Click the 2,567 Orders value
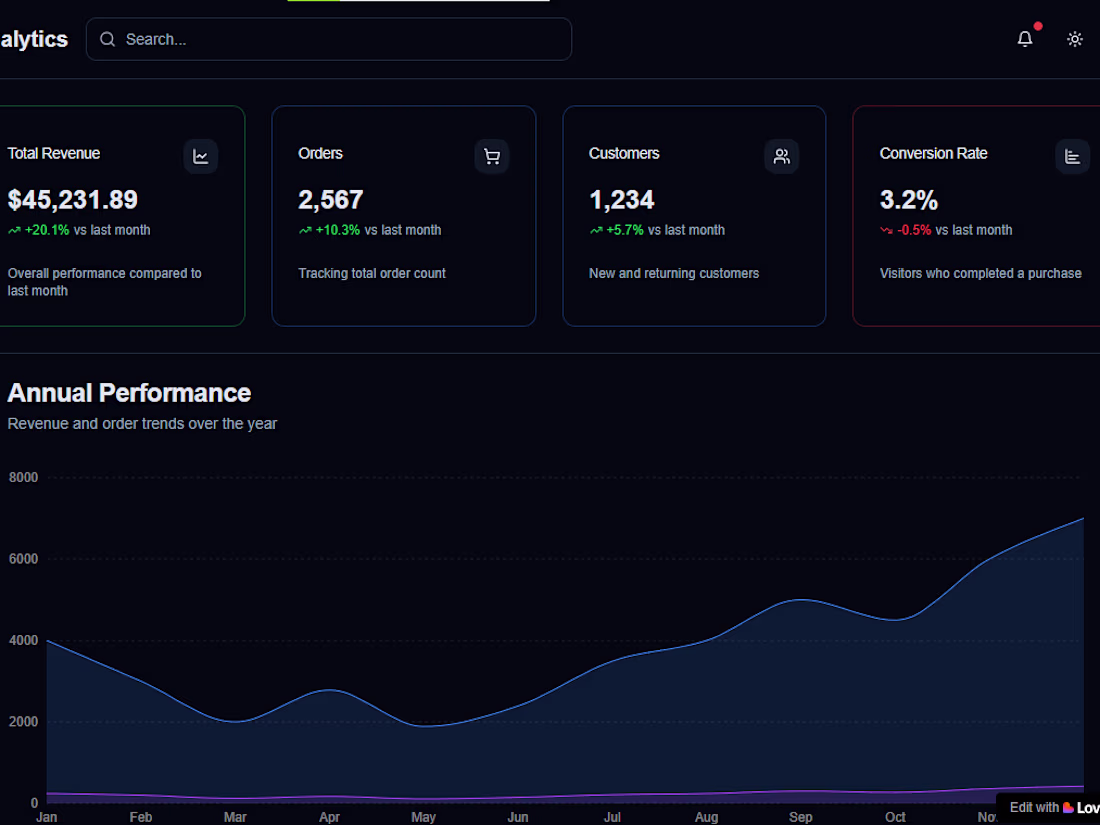The width and height of the screenshot is (1100, 825). click(x=331, y=200)
